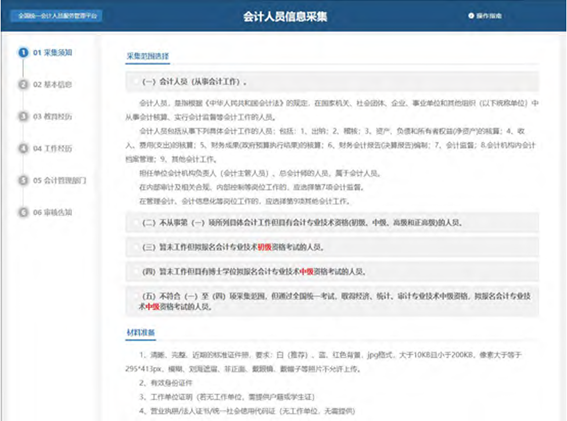Select option (三) 暂未工作拟报名初级资格考试
Viewport: 567px width, 421px height.
point(332,247)
